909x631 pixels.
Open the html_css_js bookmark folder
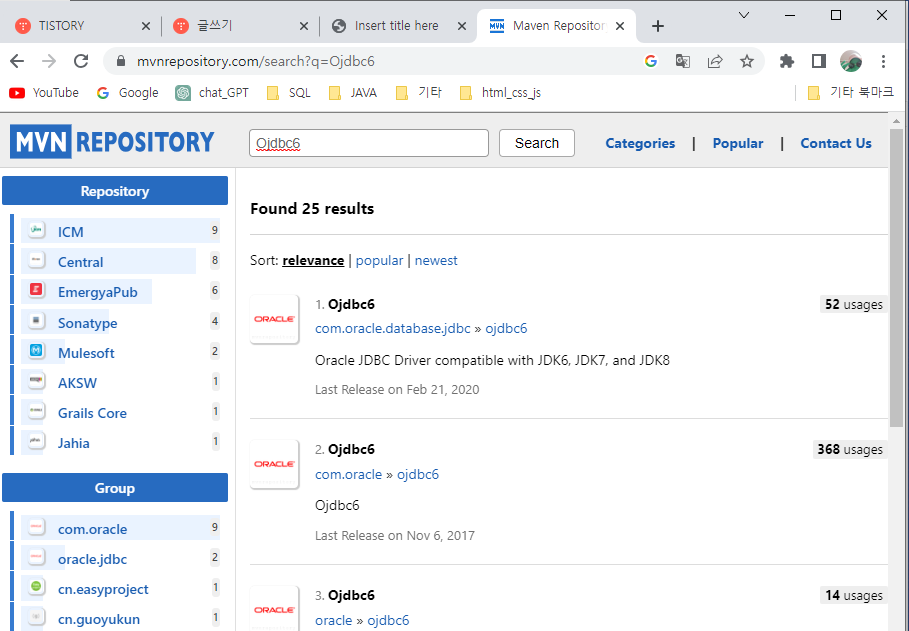pyautogui.click(x=500, y=93)
